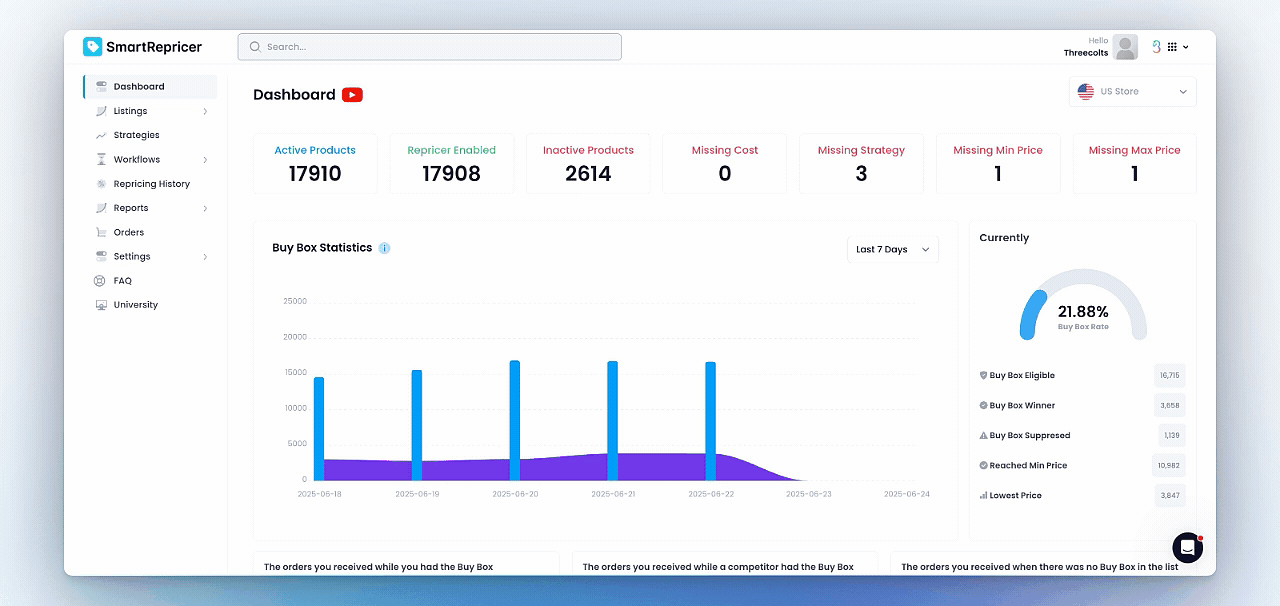The width and height of the screenshot is (1280, 606).
Task: Click the Dashboard sidebar icon
Action: pyautogui.click(x=101, y=87)
